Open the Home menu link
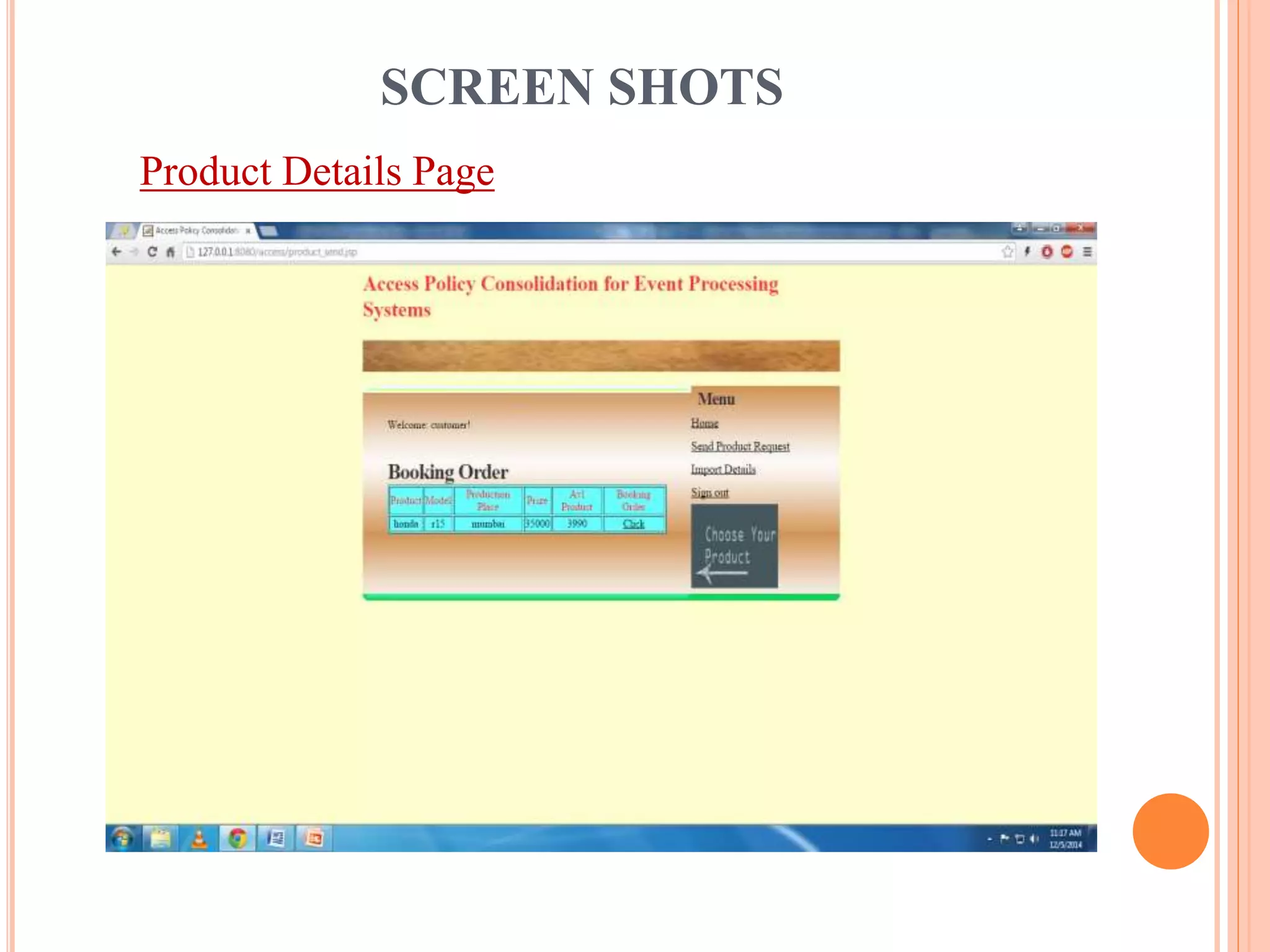This screenshot has height=952, width=1270. (x=704, y=423)
